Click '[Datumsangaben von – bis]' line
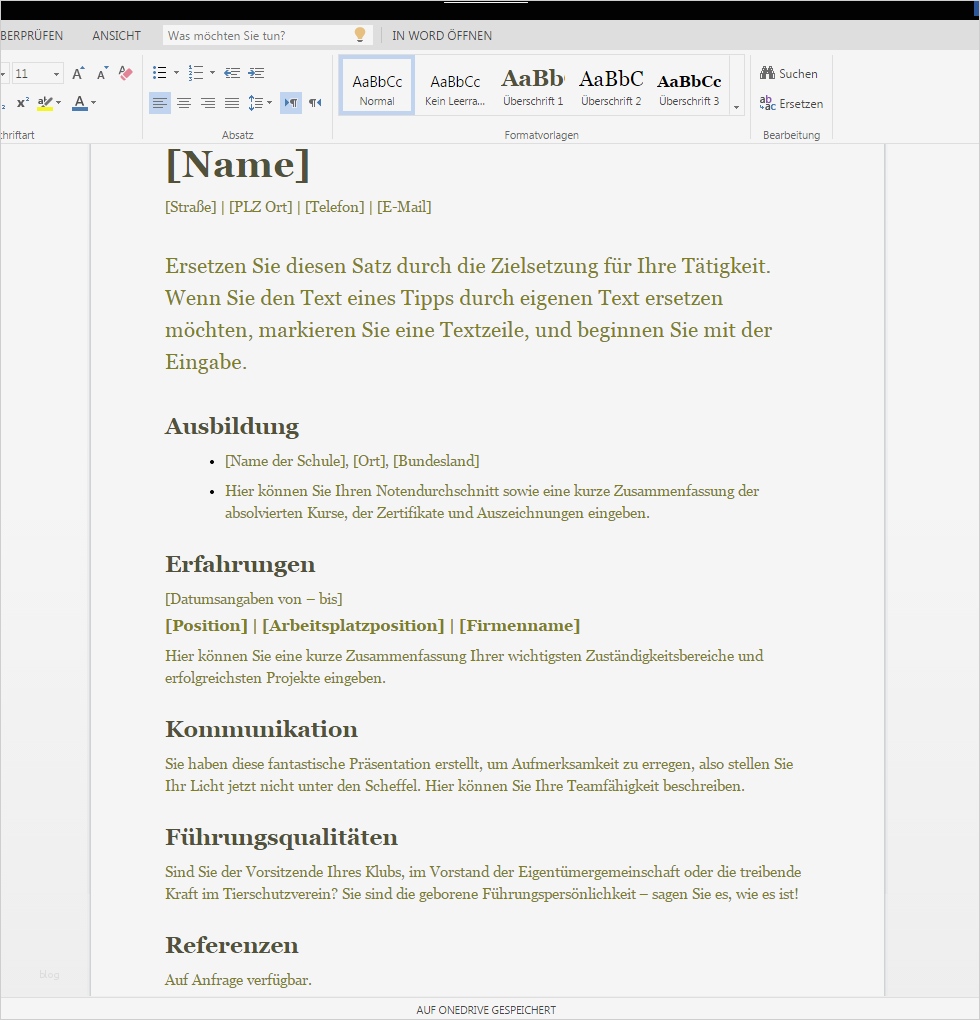This screenshot has height=1020, width=980. click(254, 599)
